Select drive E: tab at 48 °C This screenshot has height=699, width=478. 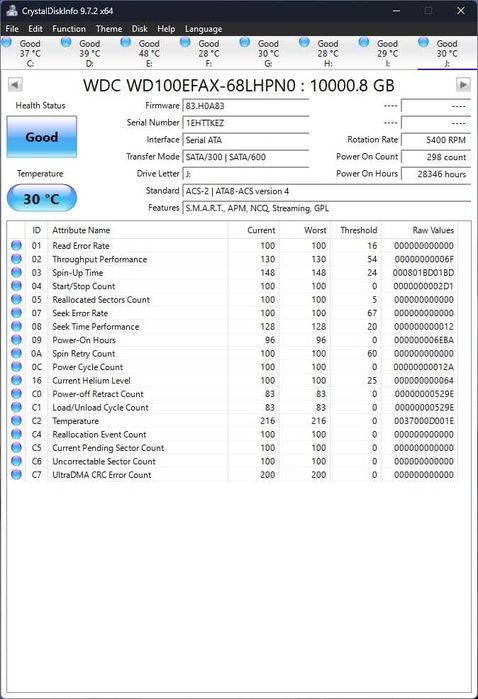[149, 53]
